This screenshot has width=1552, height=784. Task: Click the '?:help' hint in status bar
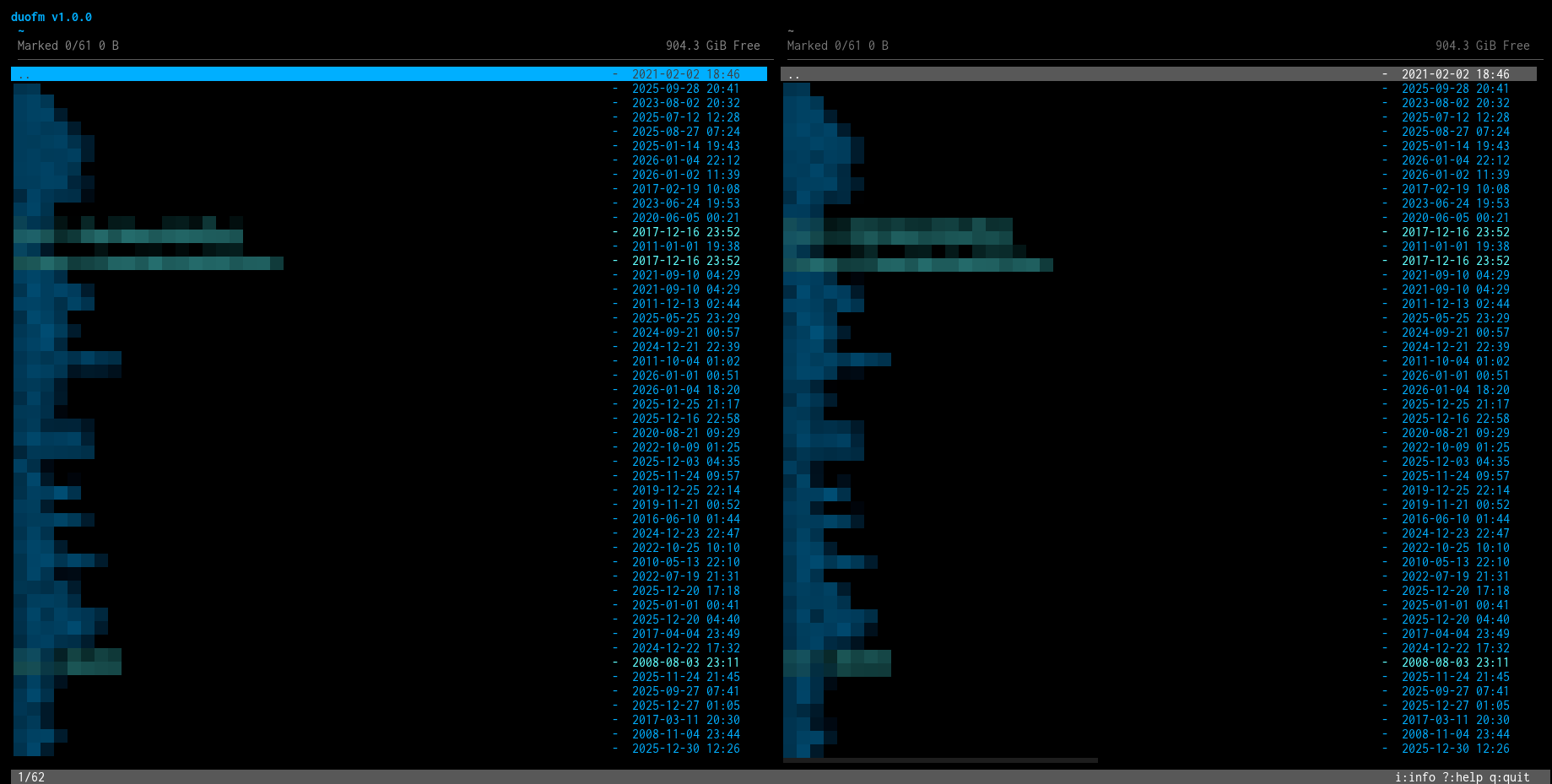1463,777
